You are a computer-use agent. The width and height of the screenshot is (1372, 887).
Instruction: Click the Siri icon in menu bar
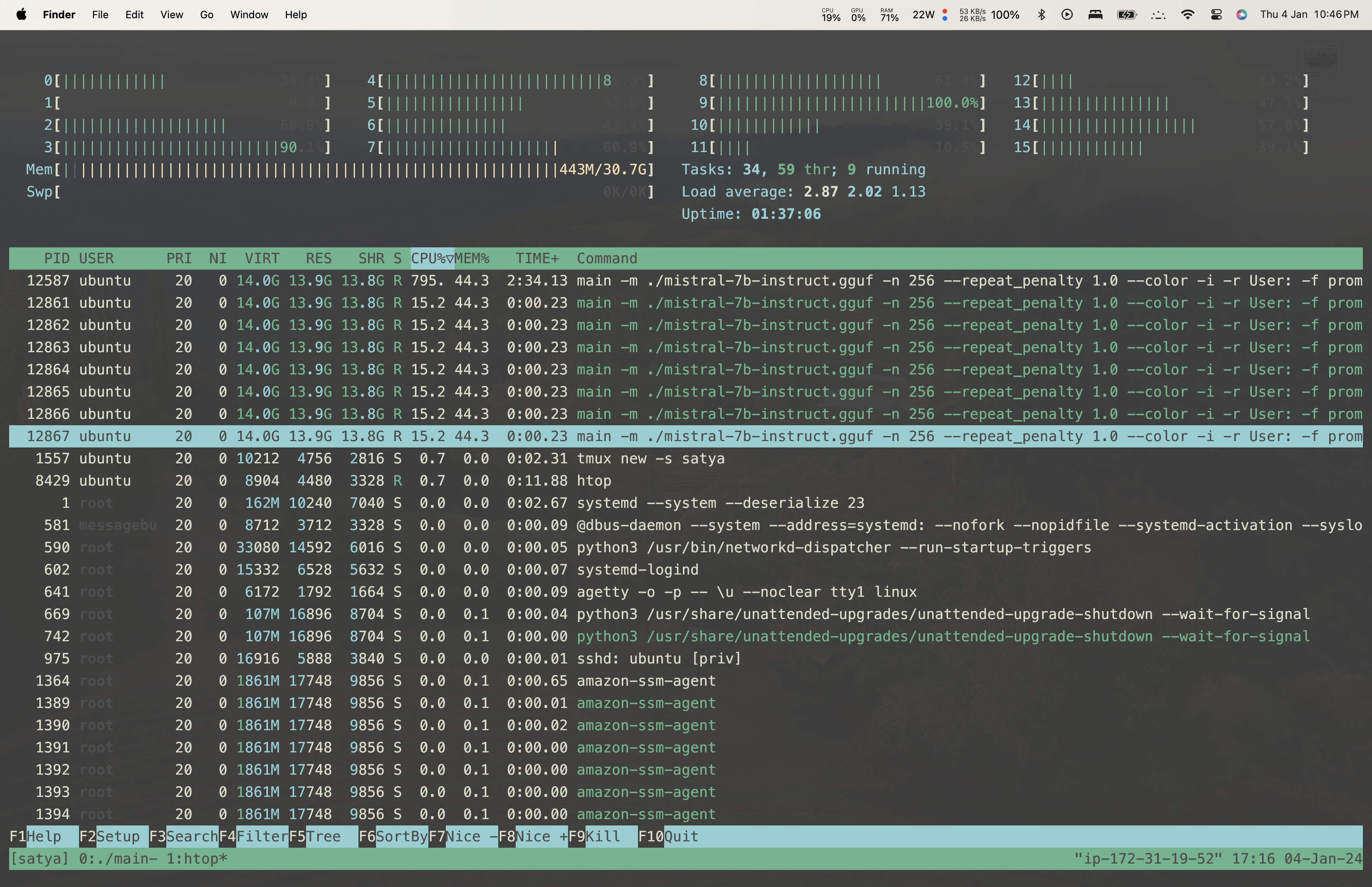1241,14
